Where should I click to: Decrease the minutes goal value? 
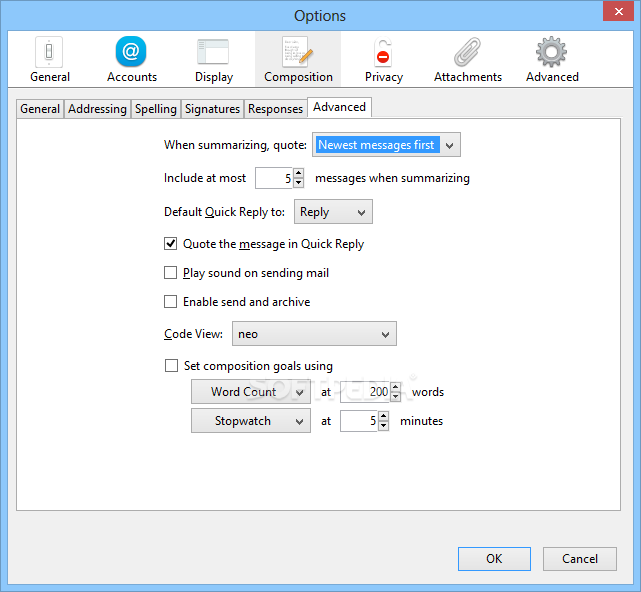point(383,426)
